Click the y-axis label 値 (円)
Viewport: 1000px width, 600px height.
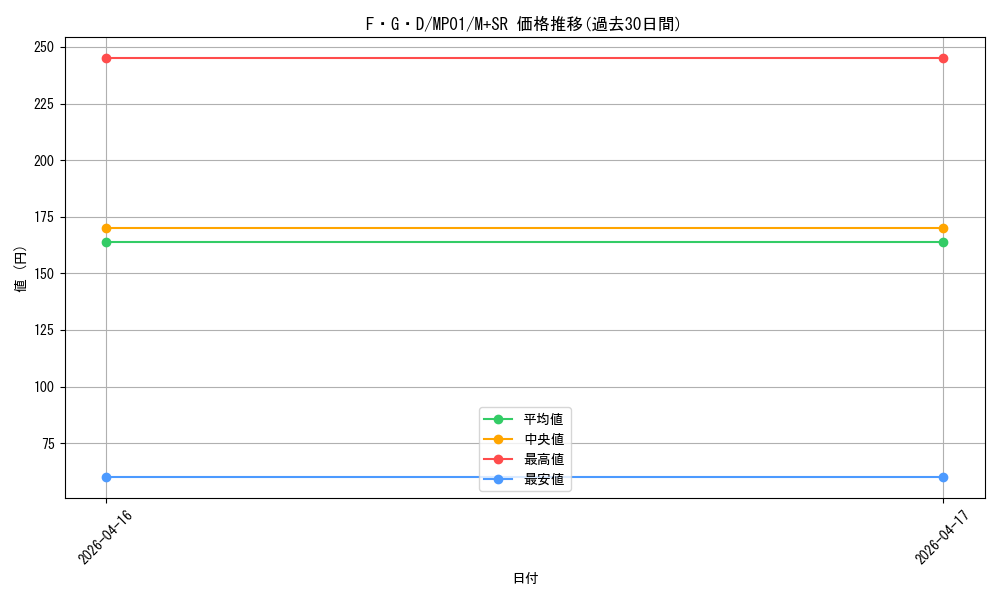[21, 268]
